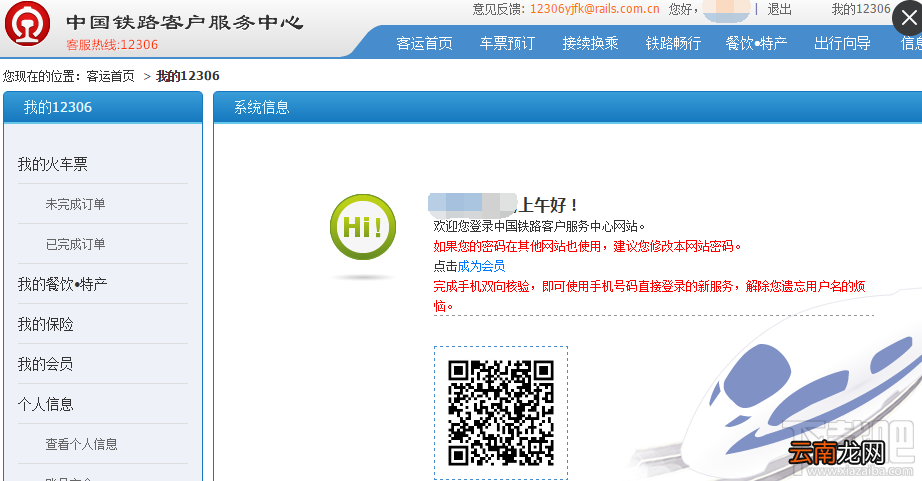Click the green Hi! greeting icon
Screen dimensions: 922x481
click(x=363, y=227)
